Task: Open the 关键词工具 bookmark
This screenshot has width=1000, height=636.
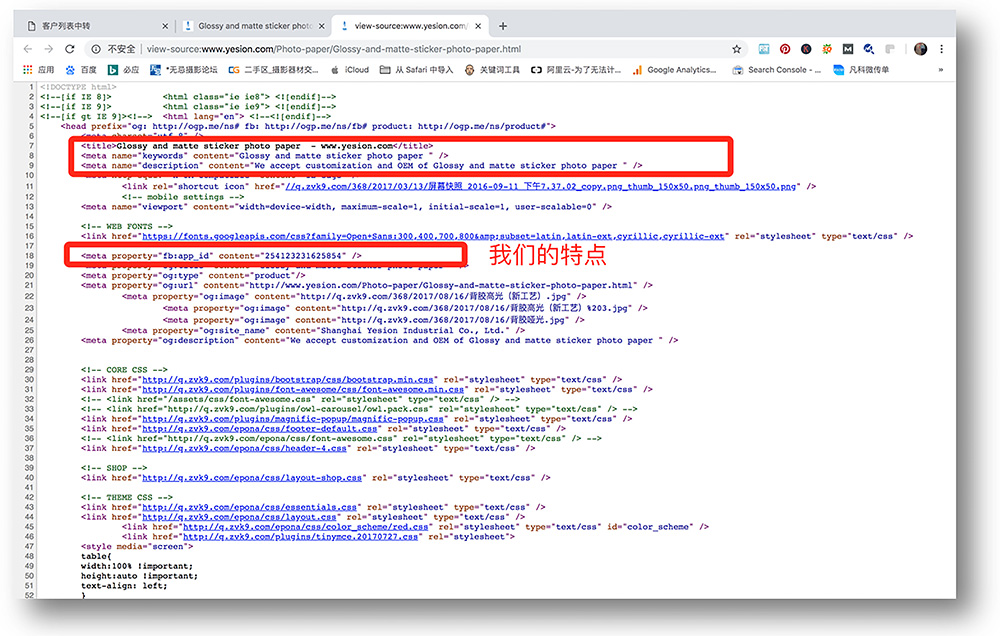Action: click(x=492, y=70)
